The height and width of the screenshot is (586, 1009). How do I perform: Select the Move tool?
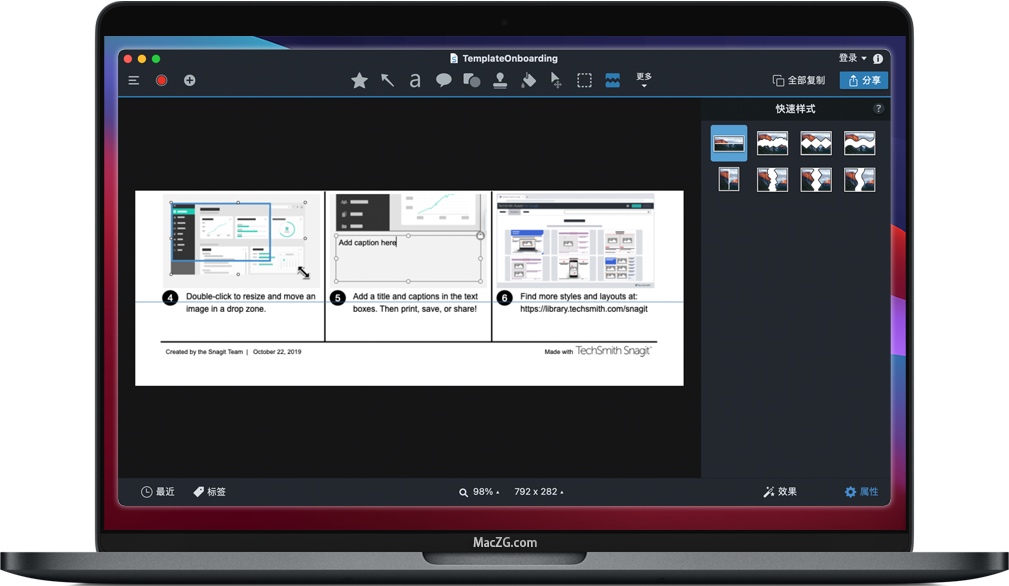pyautogui.click(x=555, y=80)
